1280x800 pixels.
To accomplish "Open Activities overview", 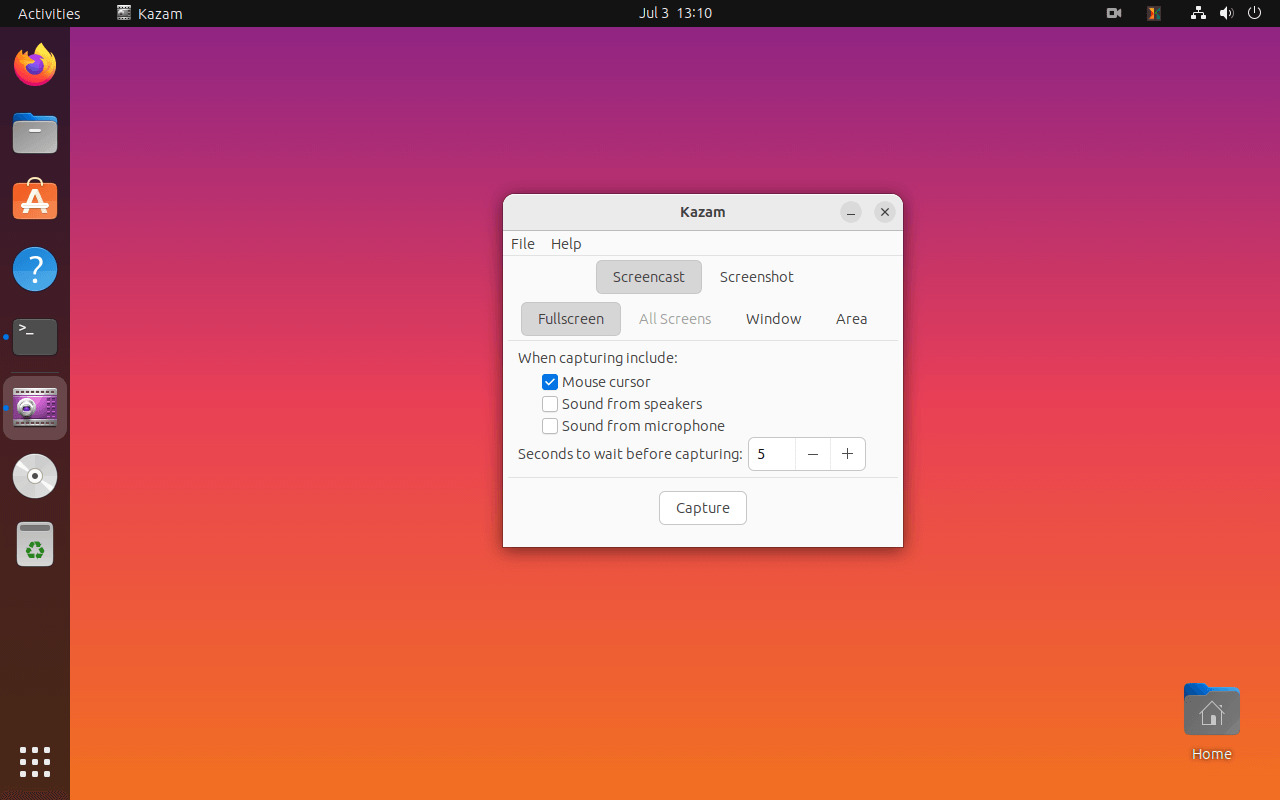I will point(49,13).
